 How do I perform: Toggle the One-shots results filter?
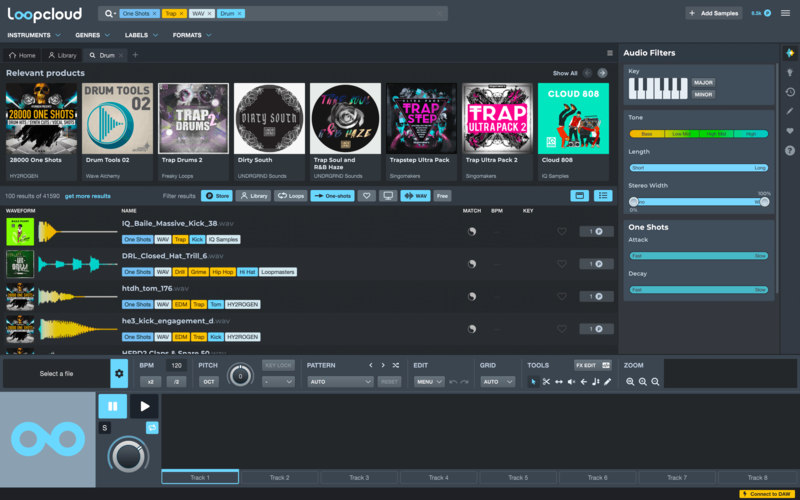(x=332, y=196)
